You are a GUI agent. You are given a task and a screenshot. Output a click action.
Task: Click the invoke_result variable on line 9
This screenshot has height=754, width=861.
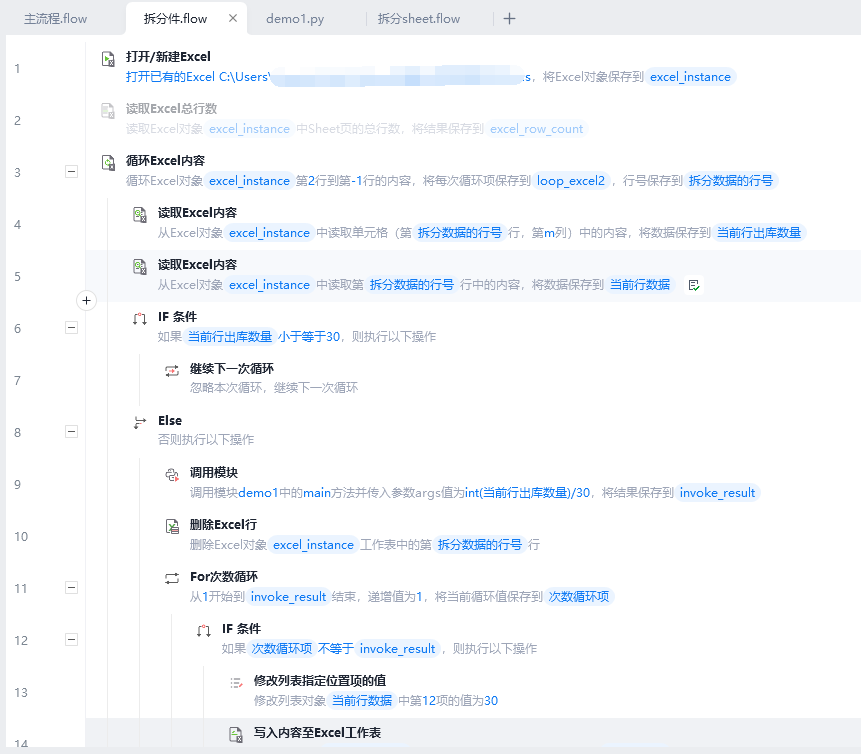tap(717, 493)
